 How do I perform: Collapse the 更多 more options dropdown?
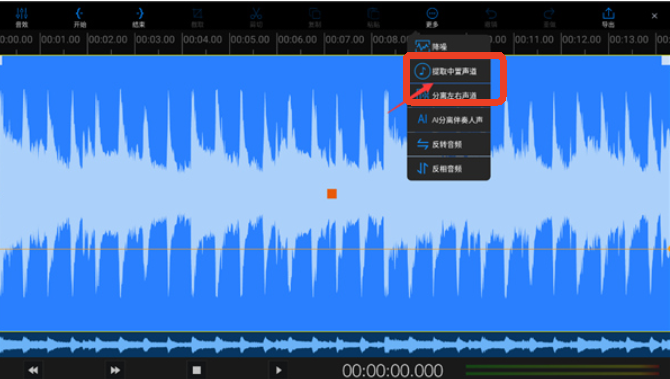[x=432, y=18]
